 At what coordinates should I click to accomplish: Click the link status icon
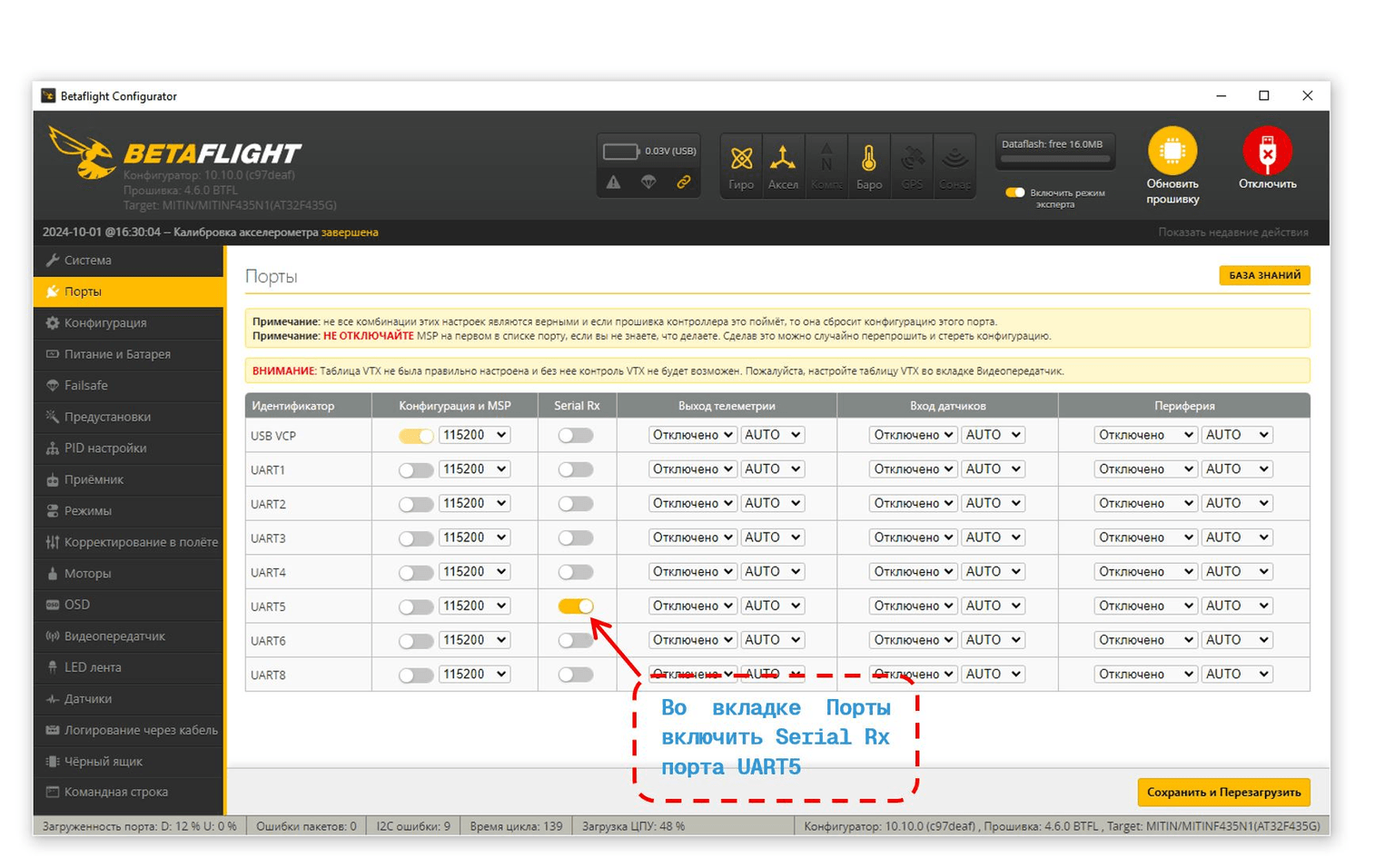pyautogui.click(x=683, y=182)
